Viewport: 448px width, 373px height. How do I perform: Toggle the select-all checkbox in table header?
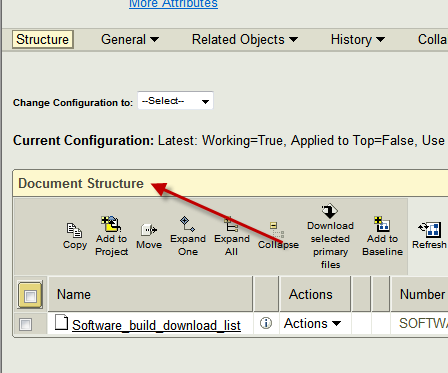click(30, 296)
